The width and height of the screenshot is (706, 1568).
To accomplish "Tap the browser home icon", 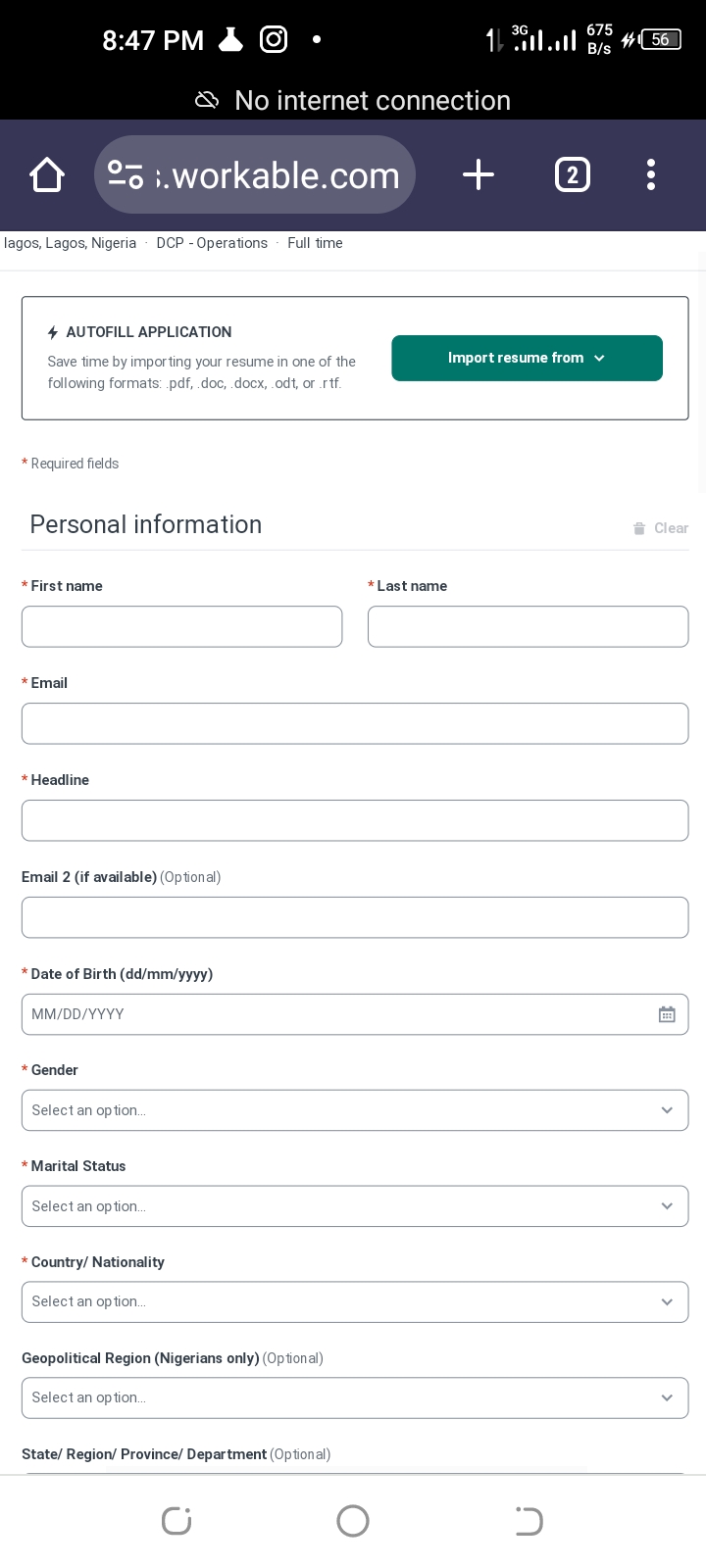I will click(x=47, y=175).
